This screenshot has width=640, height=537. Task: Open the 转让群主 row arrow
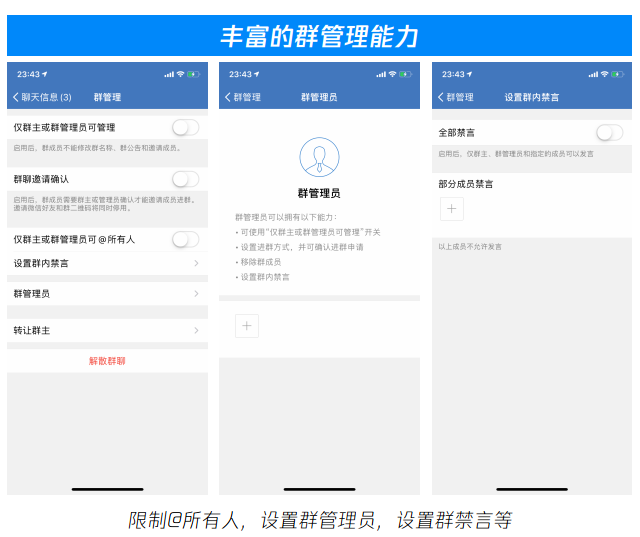point(196,330)
